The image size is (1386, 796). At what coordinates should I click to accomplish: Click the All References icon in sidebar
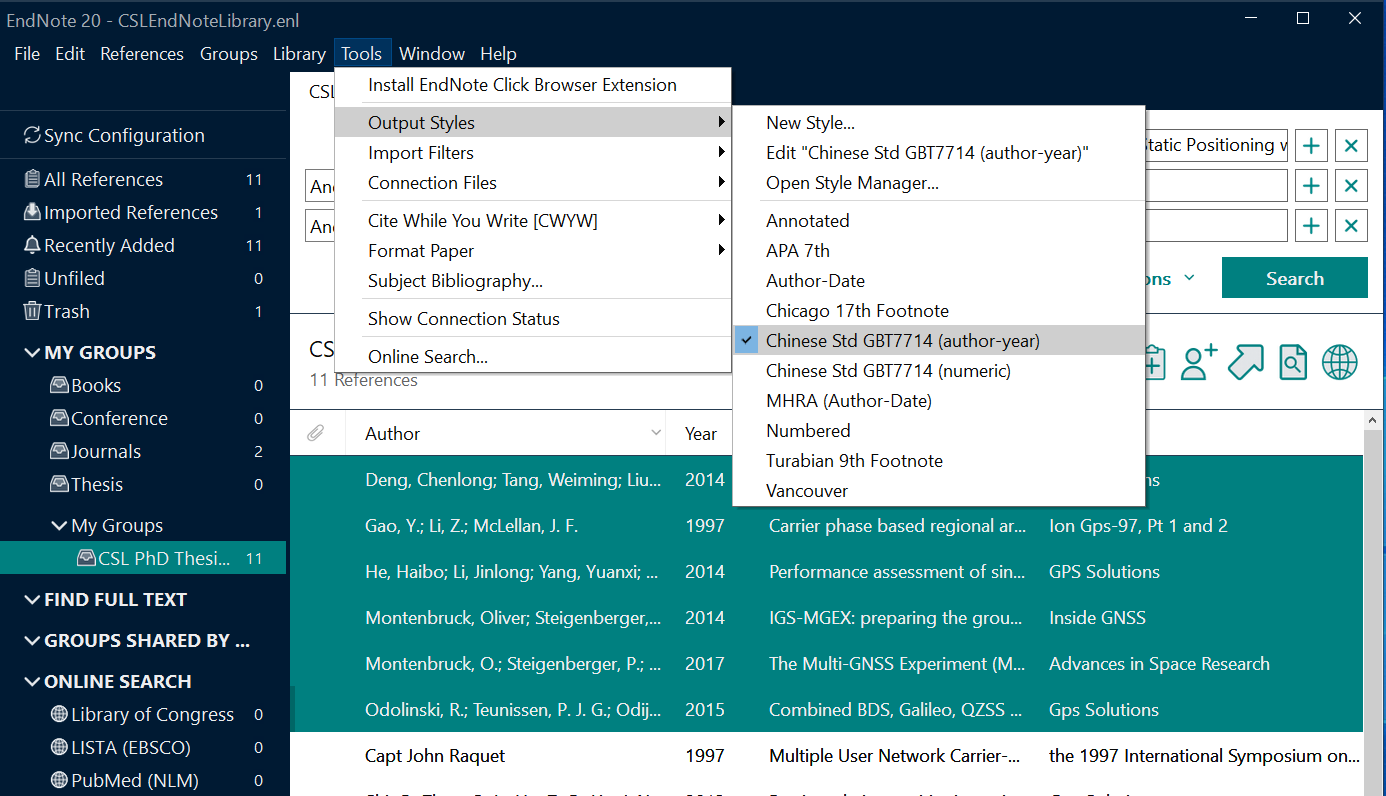pos(32,180)
